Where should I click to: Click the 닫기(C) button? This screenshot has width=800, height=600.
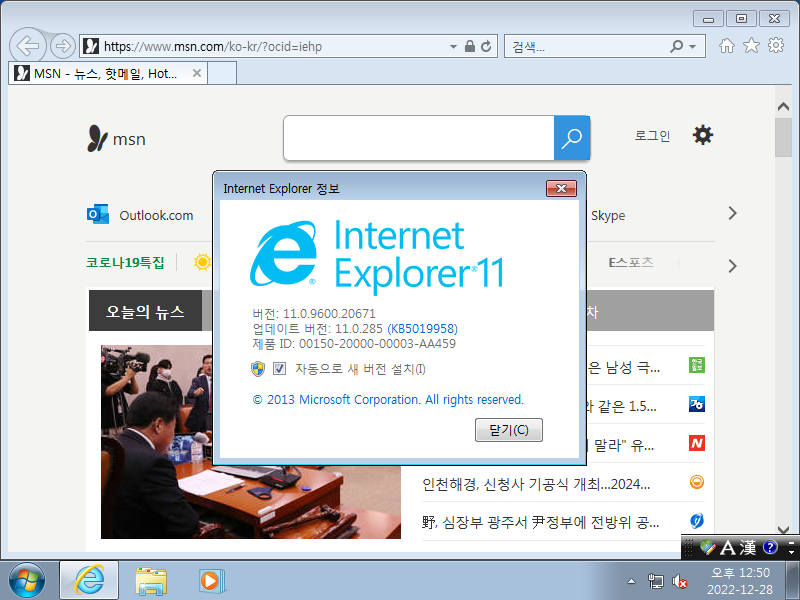pos(509,430)
